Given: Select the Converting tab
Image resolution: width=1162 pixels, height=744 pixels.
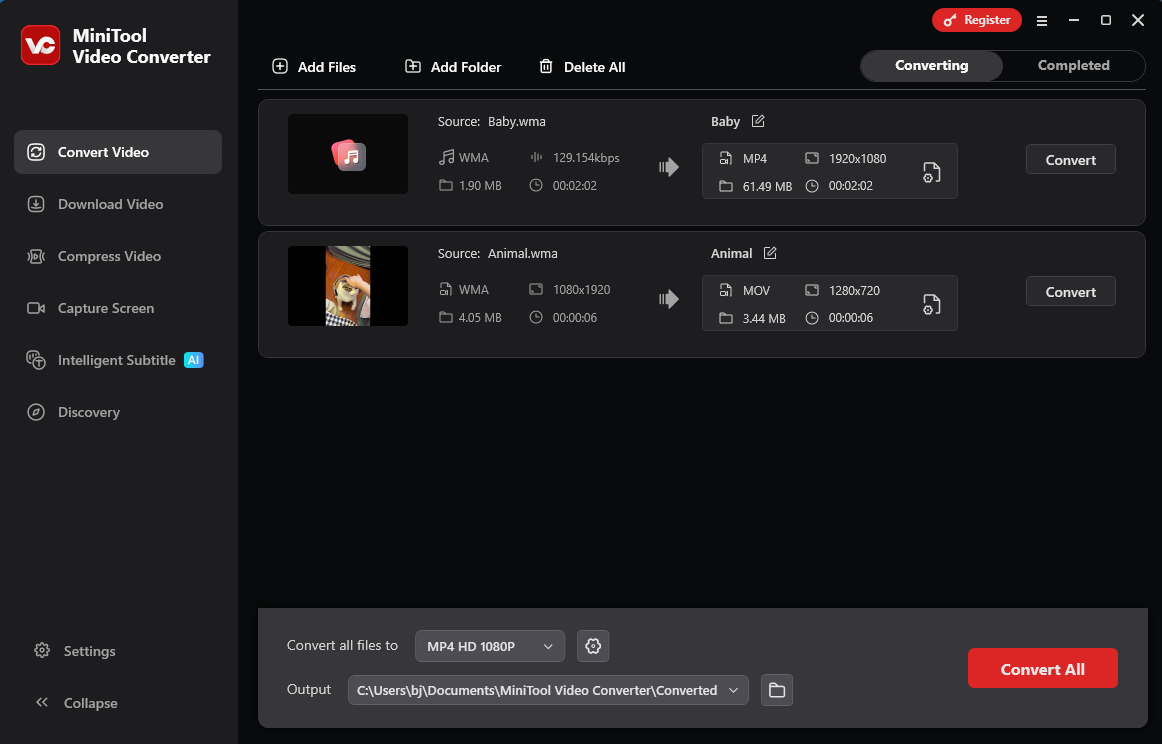Looking at the screenshot, I should (930, 65).
